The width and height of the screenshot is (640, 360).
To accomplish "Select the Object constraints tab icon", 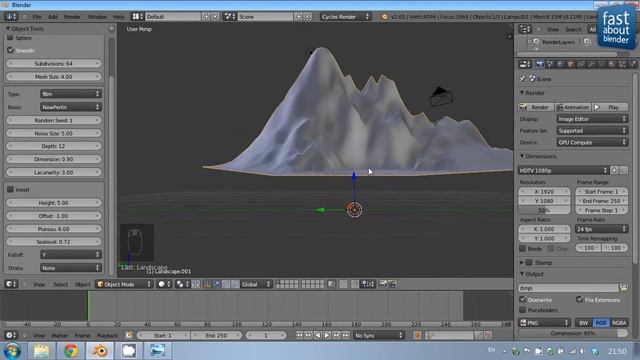I will pos(581,64).
